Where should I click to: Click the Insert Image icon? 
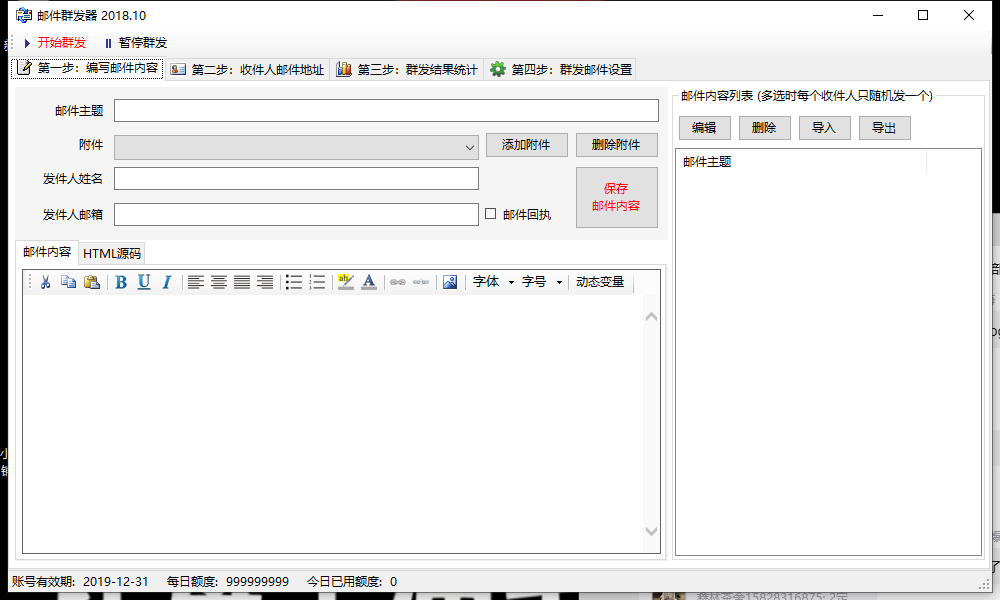450,282
